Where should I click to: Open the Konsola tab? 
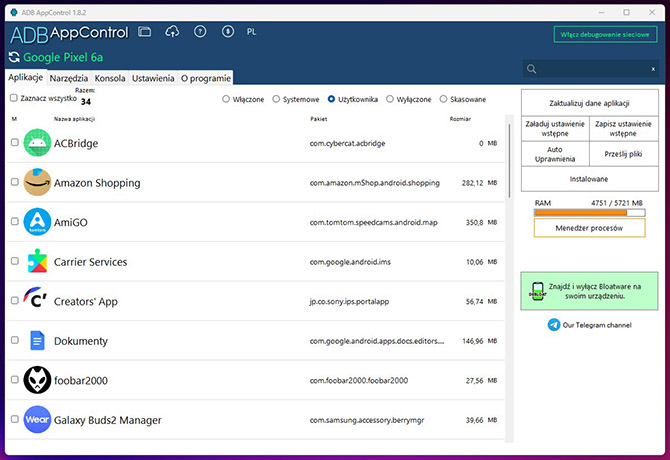click(110, 78)
